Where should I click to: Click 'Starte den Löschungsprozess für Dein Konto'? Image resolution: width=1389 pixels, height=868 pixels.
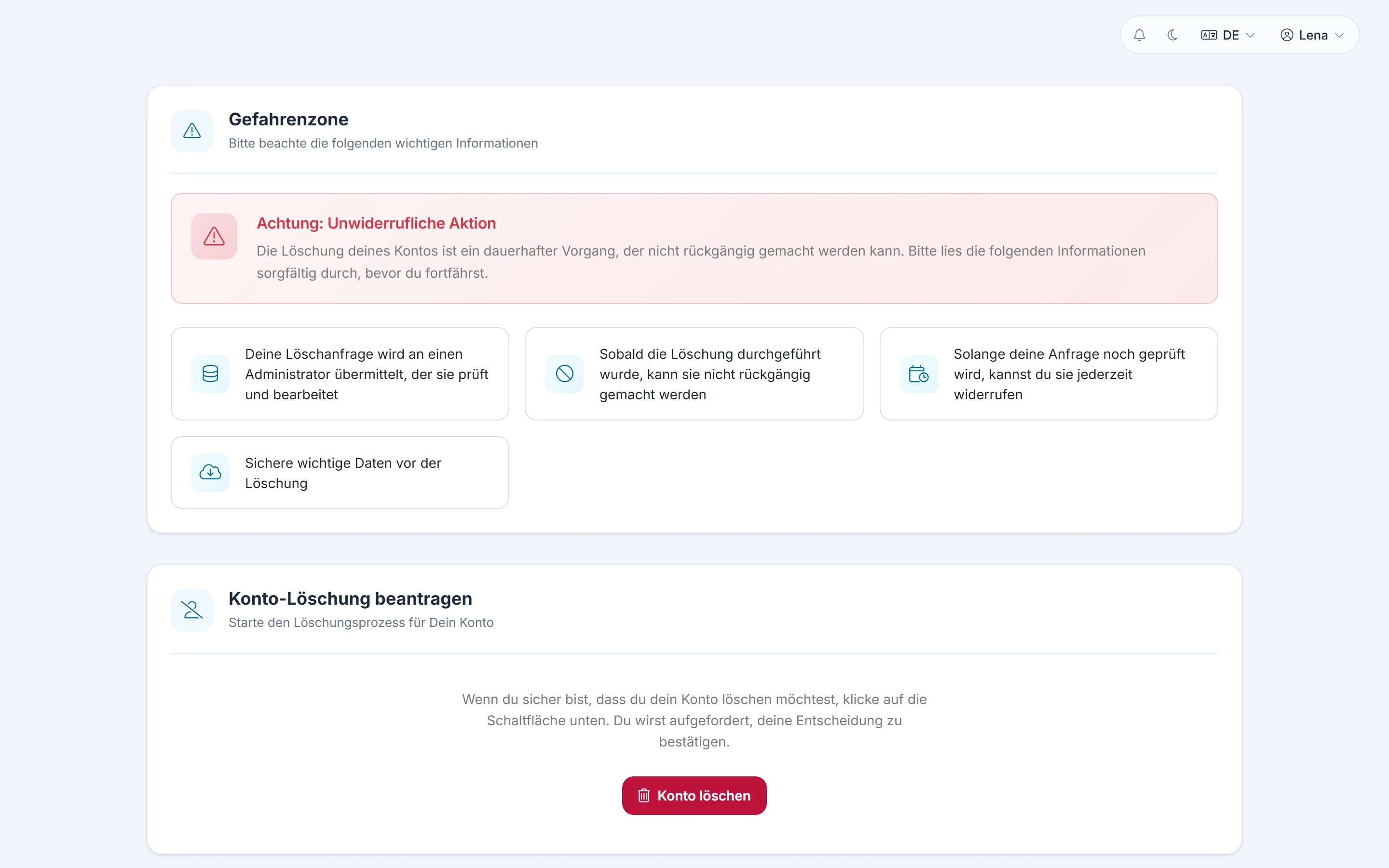361,622
